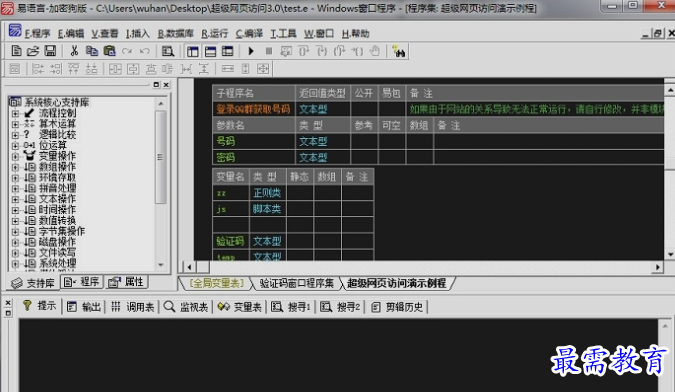Expand the 磁盘操作 tree node
Image resolution: width=675 pixels, height=392 pixels.
click(x=15, y=242)
